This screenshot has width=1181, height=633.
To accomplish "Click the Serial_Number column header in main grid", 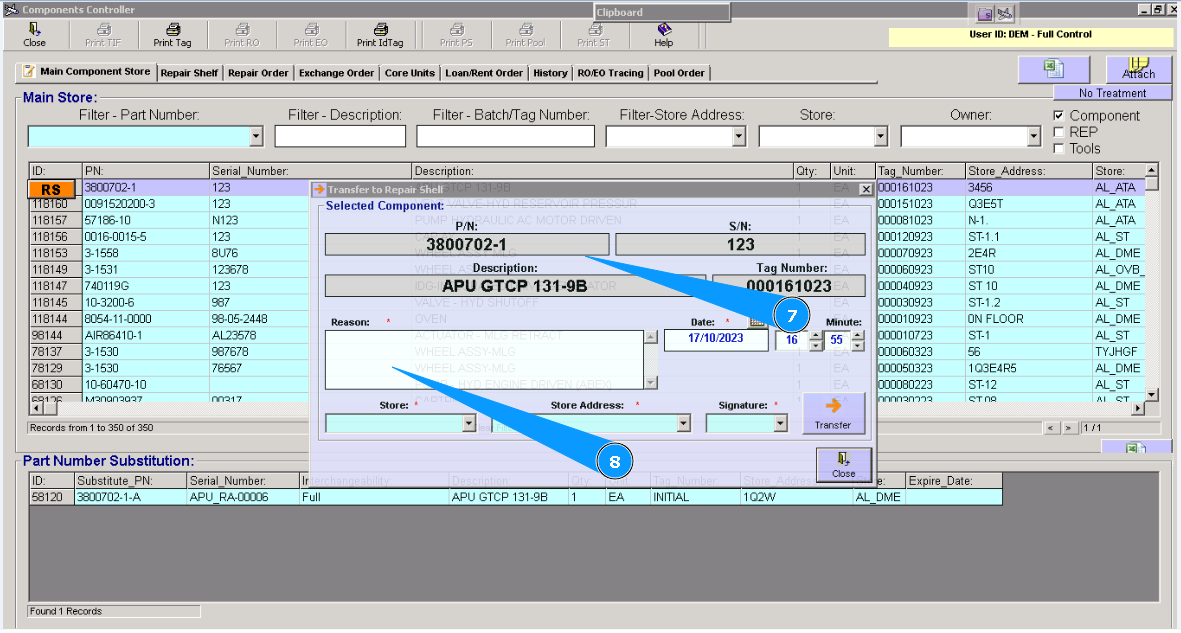I will click(310, 171).
